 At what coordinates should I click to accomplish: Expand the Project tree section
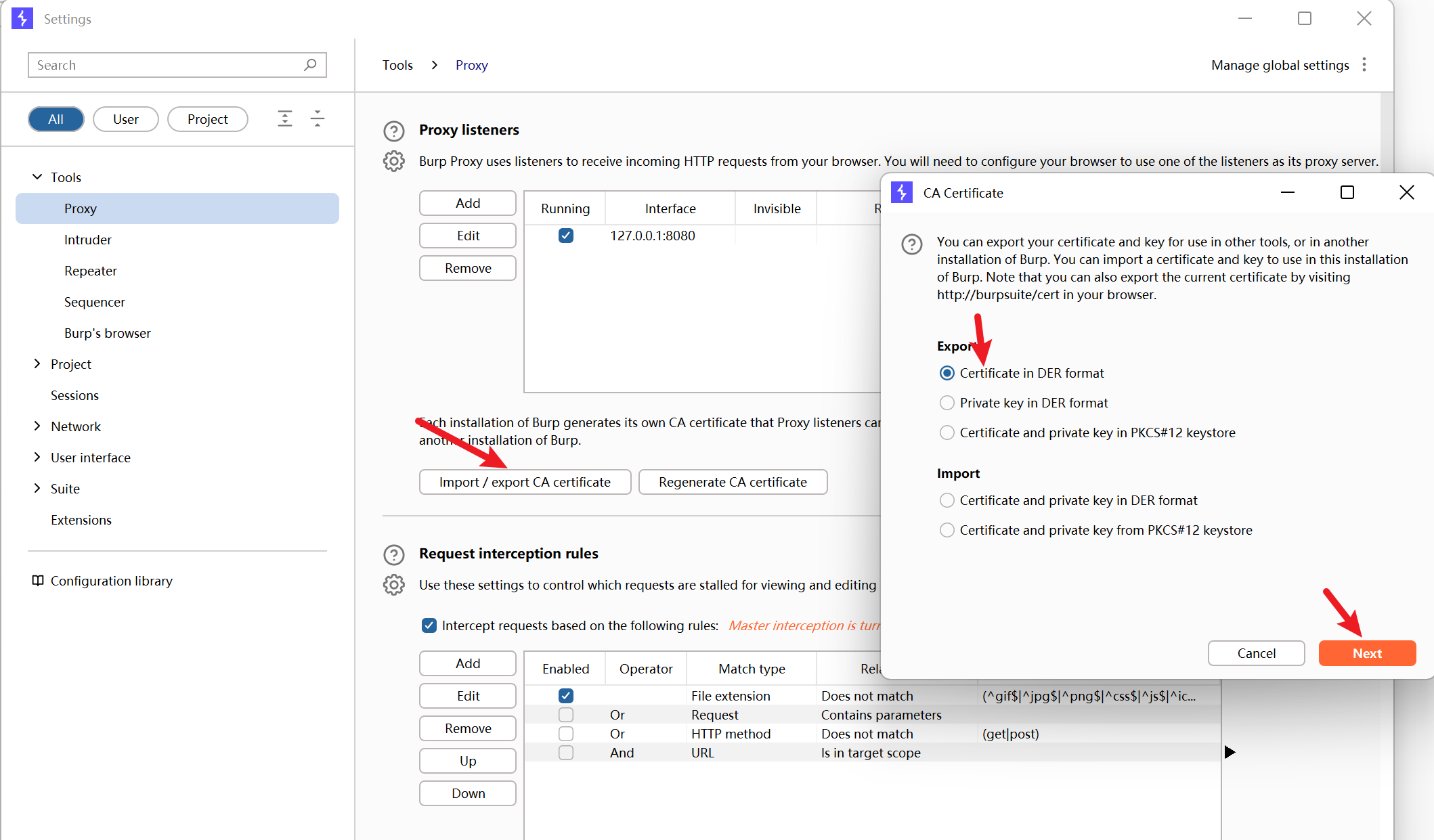(x=37, y=363)
